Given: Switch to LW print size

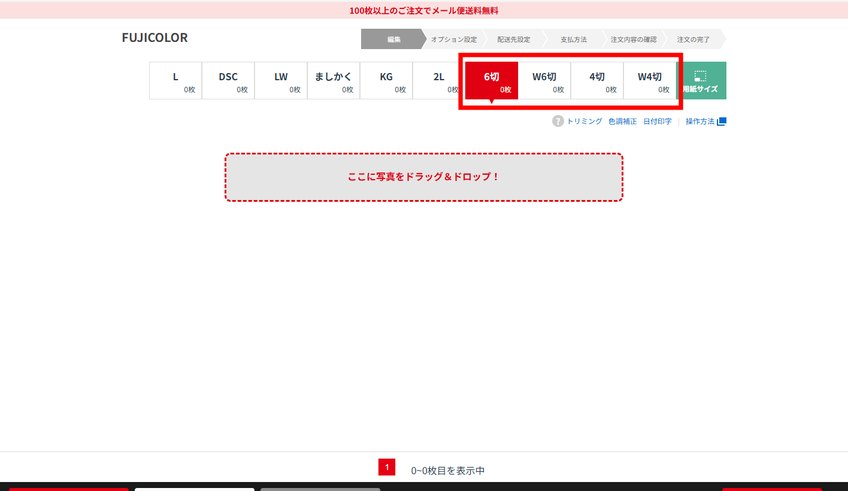Looking at the screenshot, I should click(x=281, y=81).
